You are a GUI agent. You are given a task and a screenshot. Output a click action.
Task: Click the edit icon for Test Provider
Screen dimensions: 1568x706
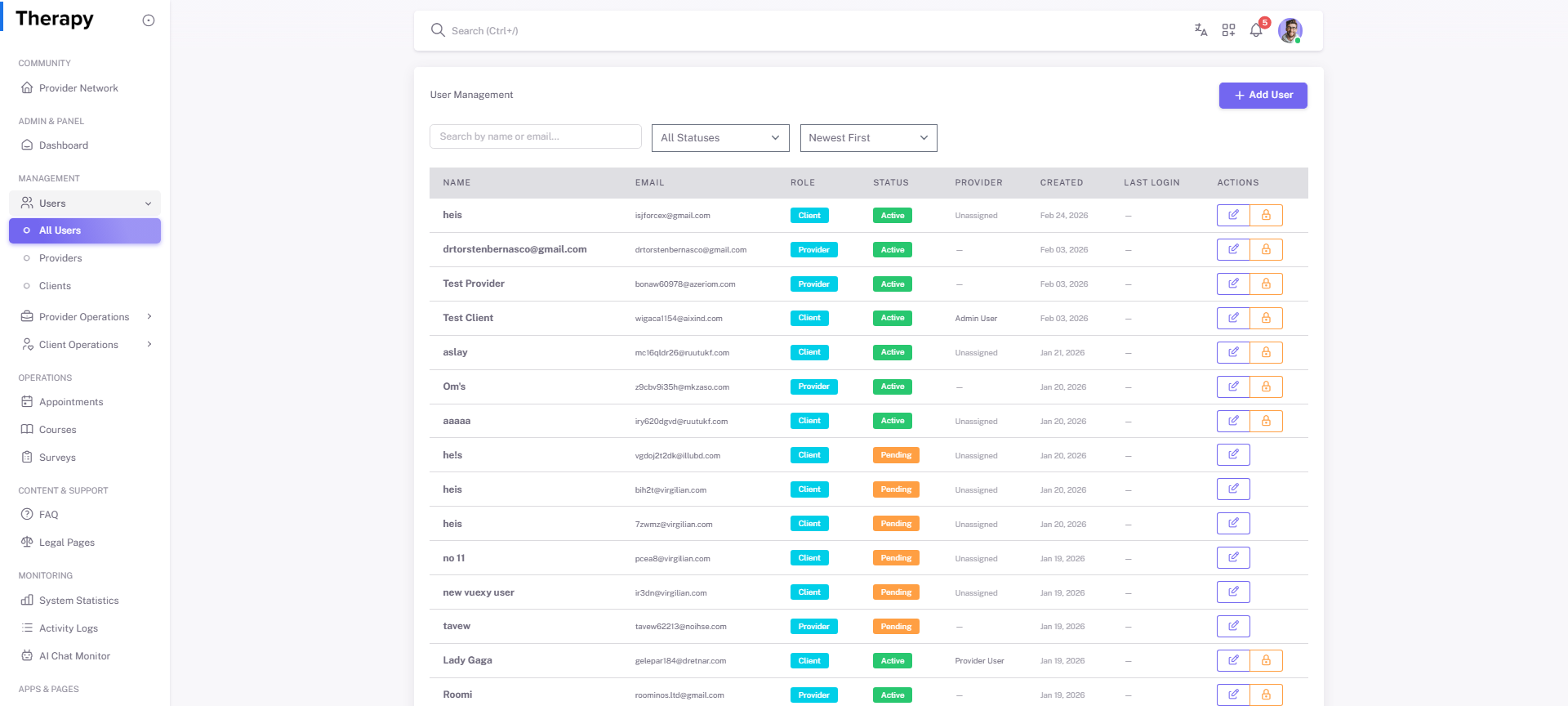coord(1233,284)
